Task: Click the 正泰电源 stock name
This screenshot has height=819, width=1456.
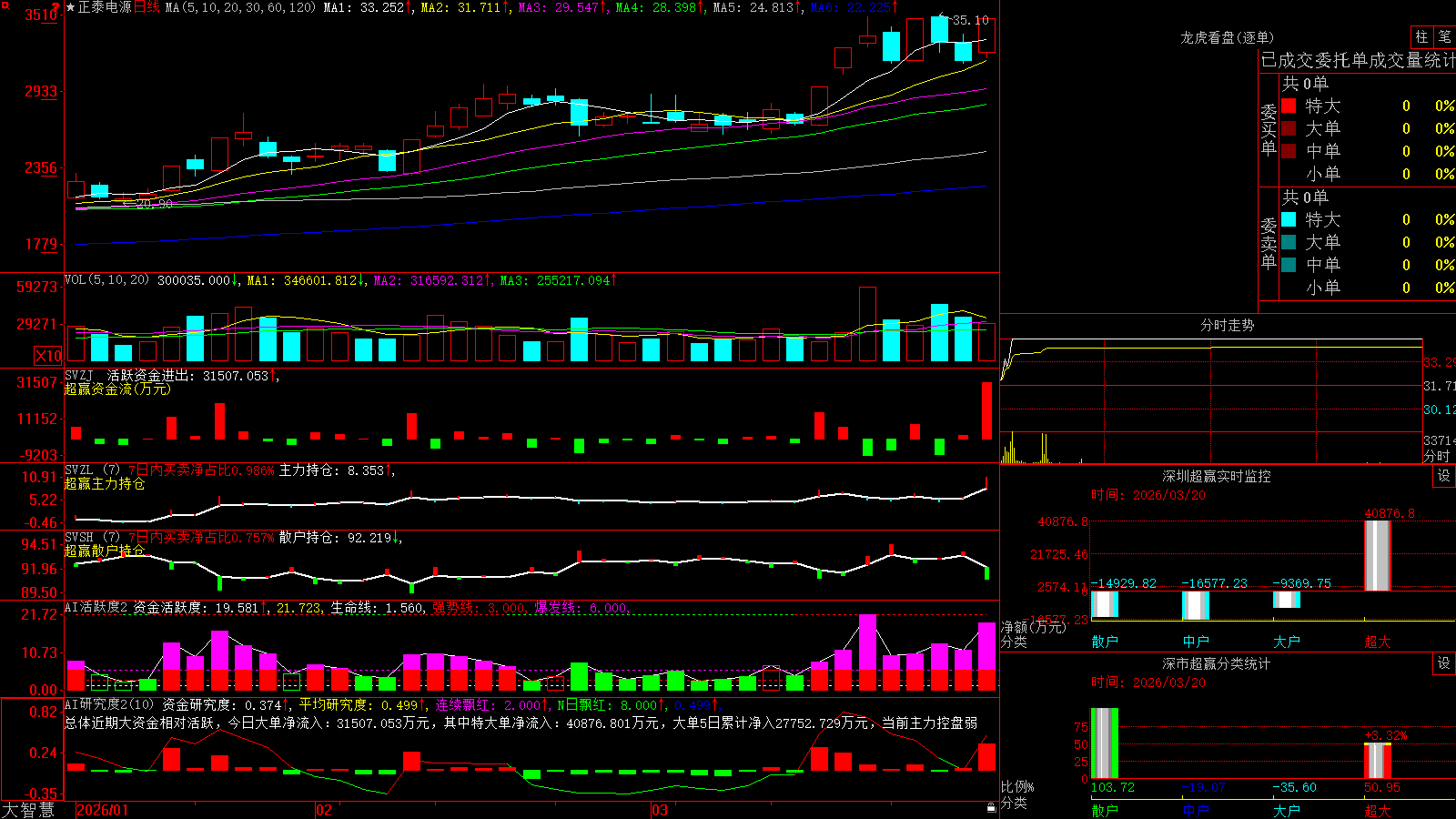Action: (x=105, y=7)
